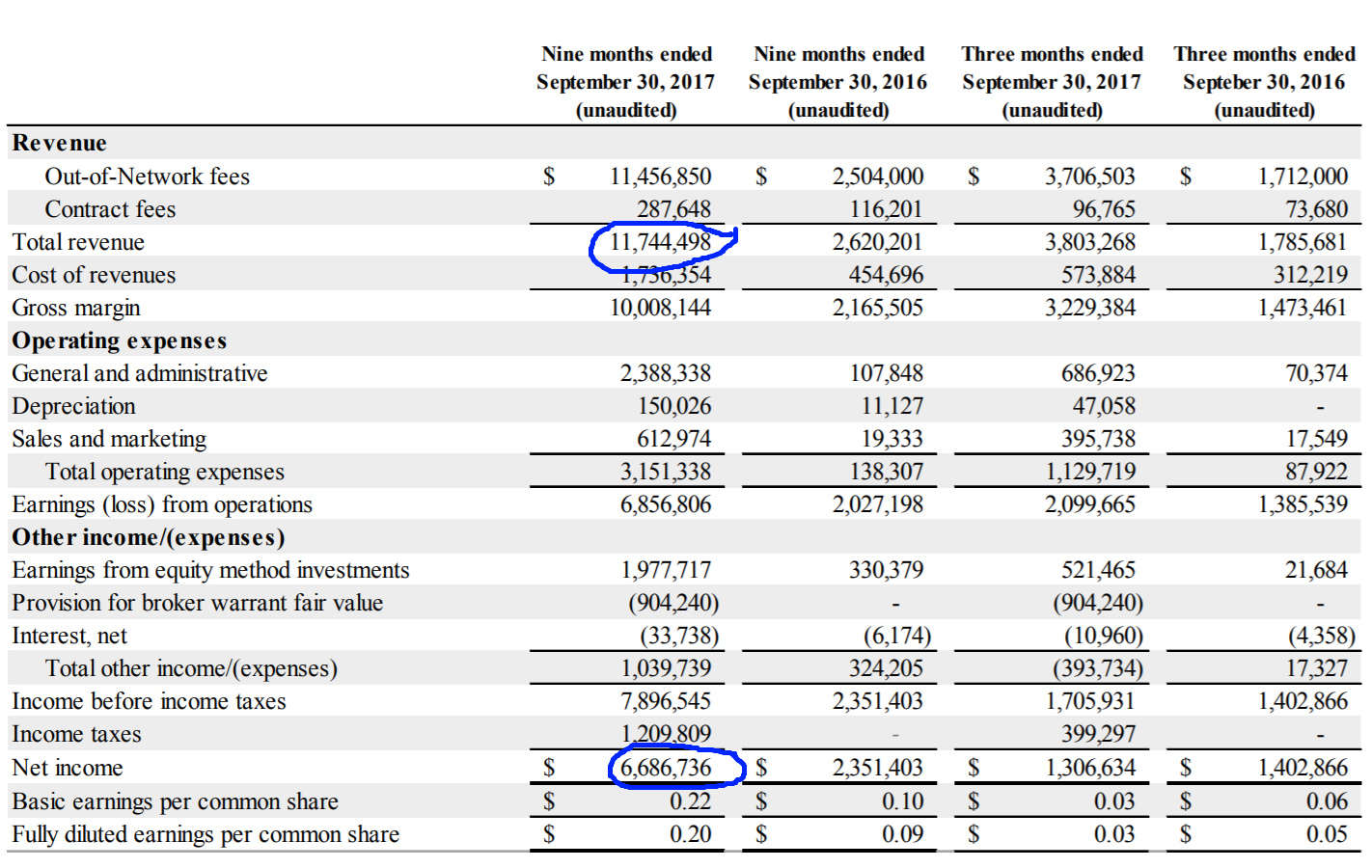Select the 'Interest, net' row label
Image resolution: width=1372 pixels, height=868 pixels.
click(69, 636)
